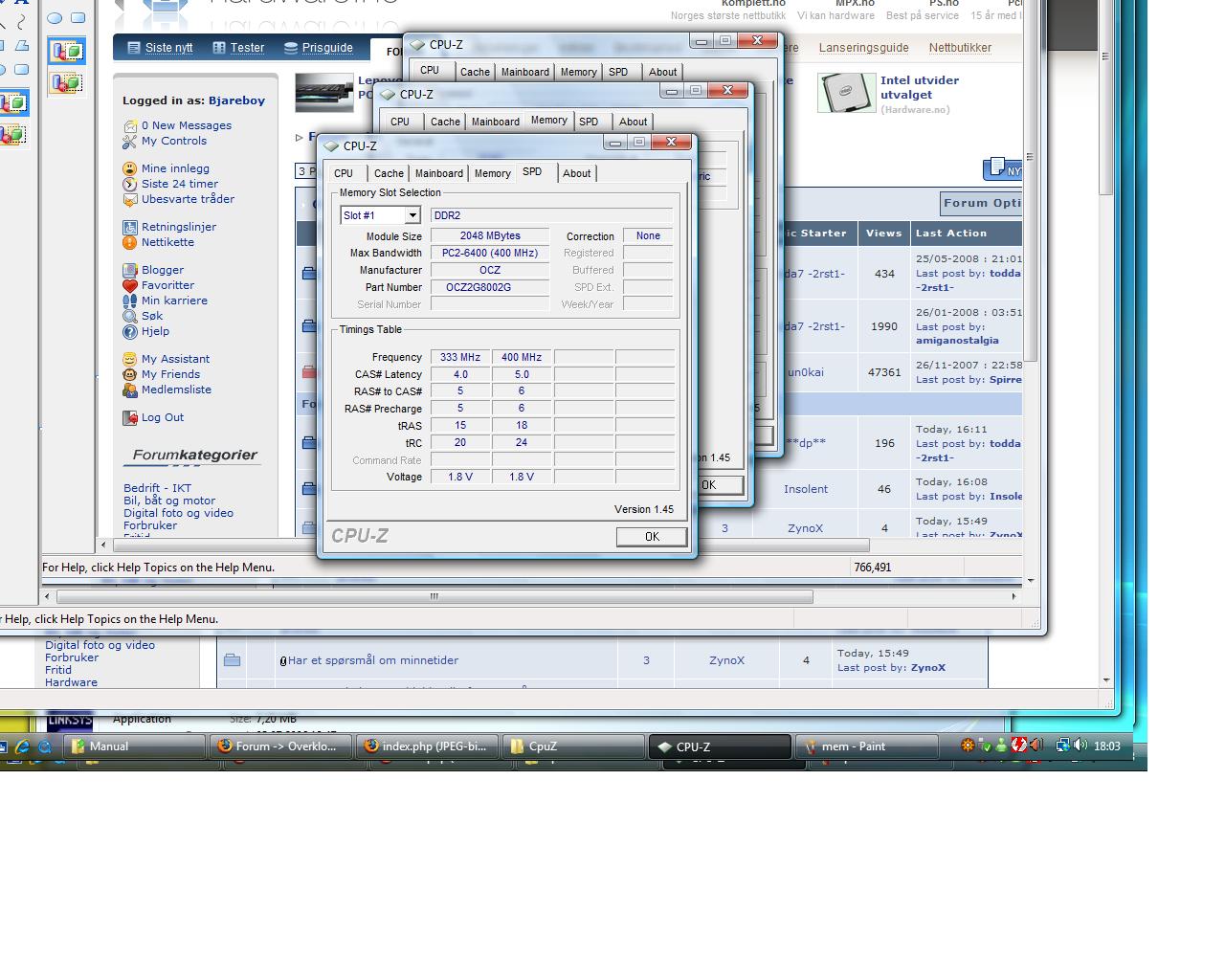Click the icon beside Medlemsliste
1225x980 pixels.
[x=130, y=390]
